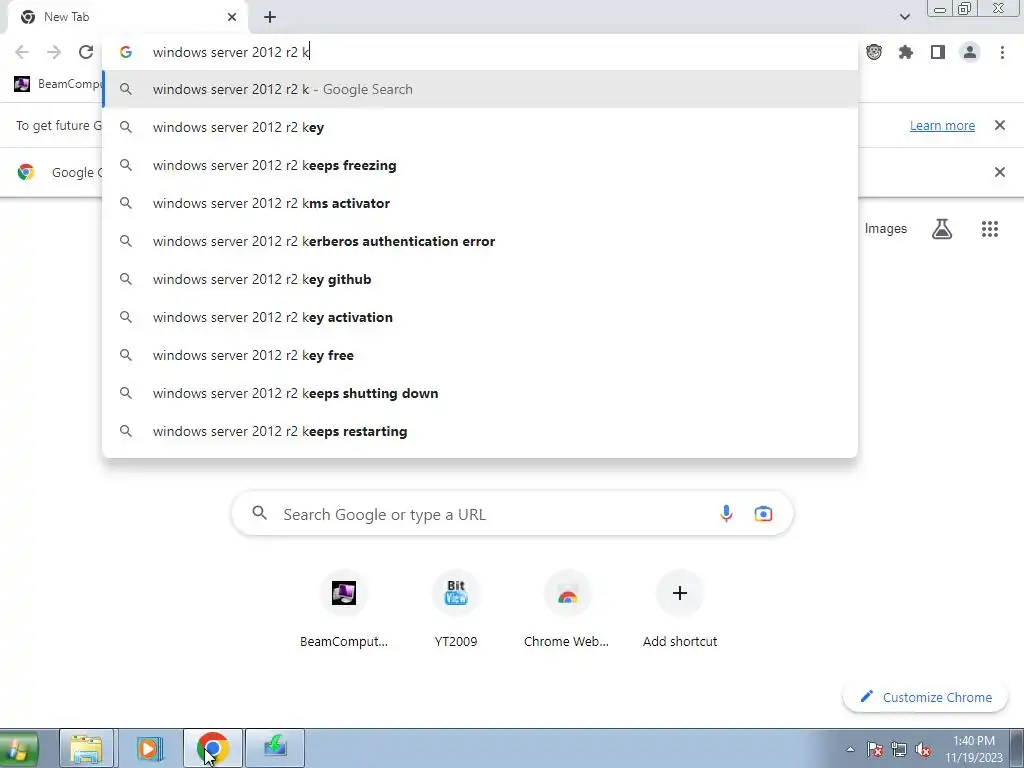Open Action Center flag tray icon
Image resolution: width=1024 pixels, height=768 pixels.
[x=875, y=749]
